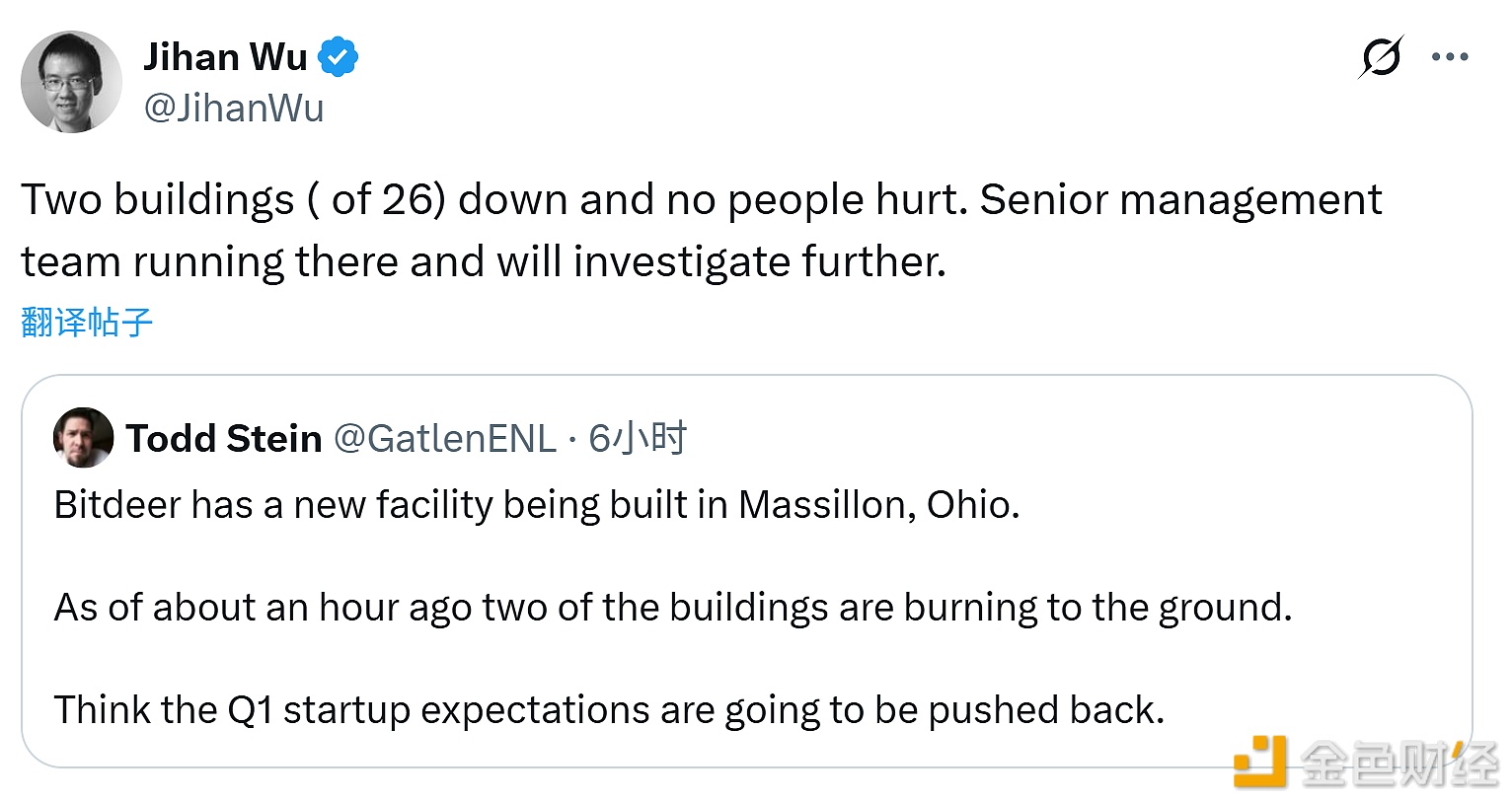Open Todd Stein's small avatar in quoted post
The width and height of the screenshot is (1512, 801).
(x=83, y=437)
